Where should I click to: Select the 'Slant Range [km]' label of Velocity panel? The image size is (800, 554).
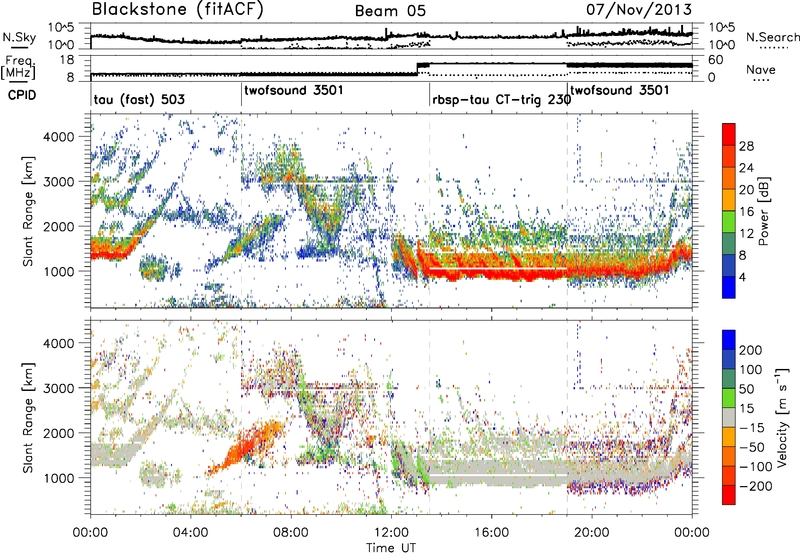click(28, 417)
